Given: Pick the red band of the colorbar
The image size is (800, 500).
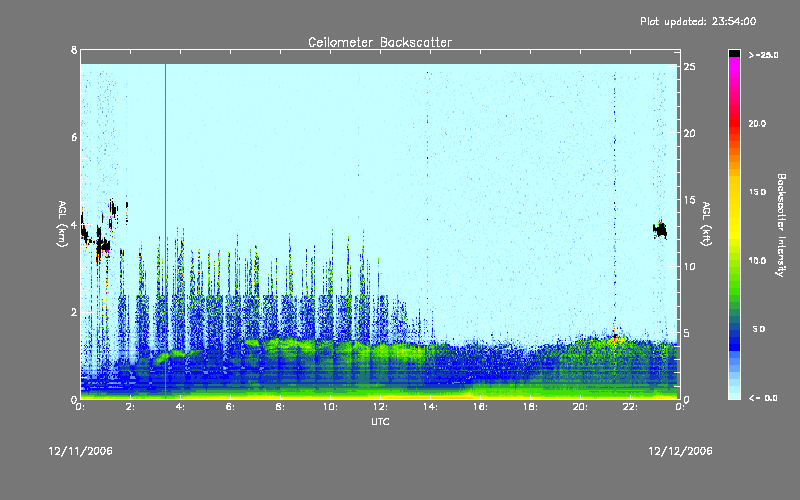Looking at the screenshot, I should [734, 122].
